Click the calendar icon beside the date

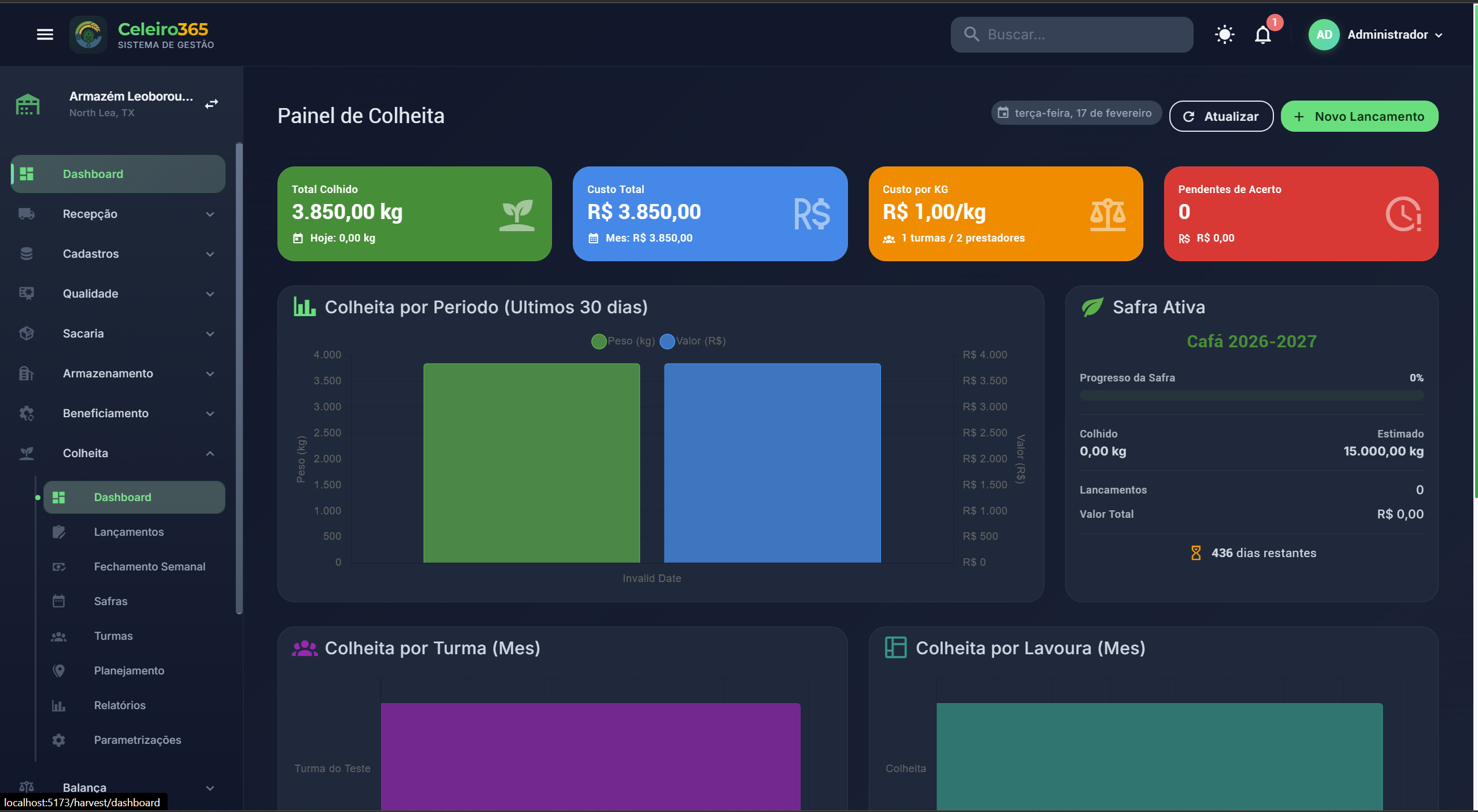click(x=1003, y=113)
